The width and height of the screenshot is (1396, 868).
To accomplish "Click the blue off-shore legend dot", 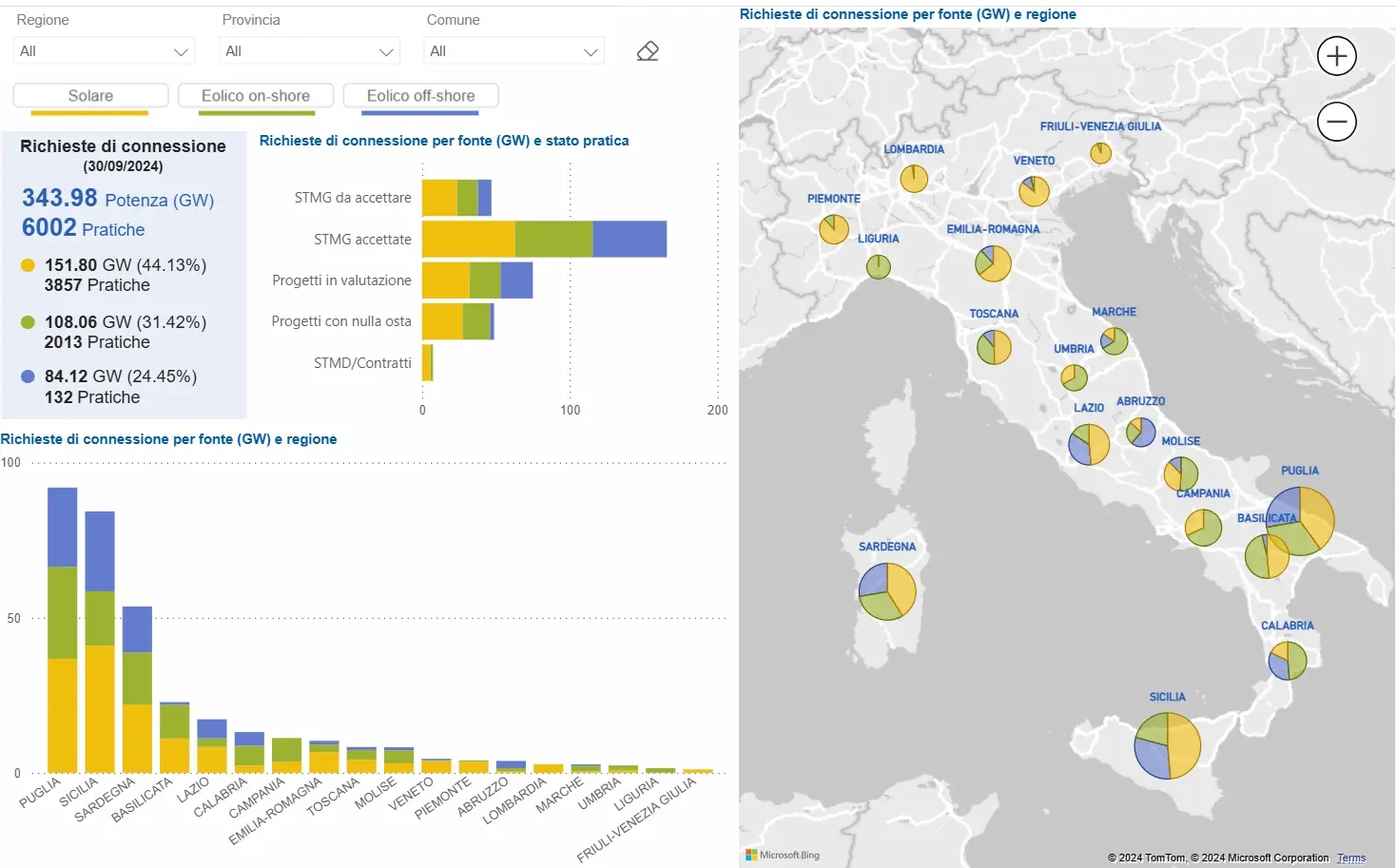I will [x=29, y=376].
